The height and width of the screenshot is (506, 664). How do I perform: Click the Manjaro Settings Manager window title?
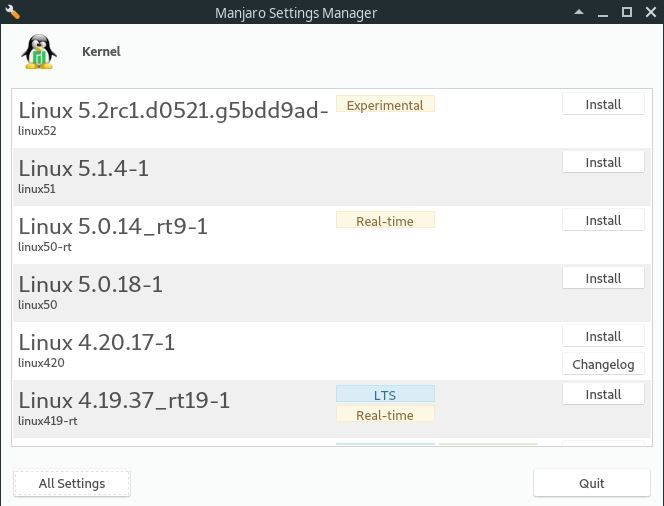[296, 13]
